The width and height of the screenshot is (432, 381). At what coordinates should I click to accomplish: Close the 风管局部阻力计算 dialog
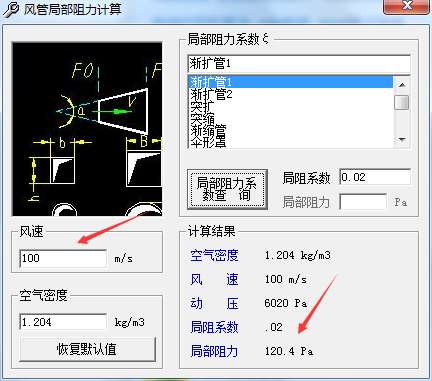406,6
